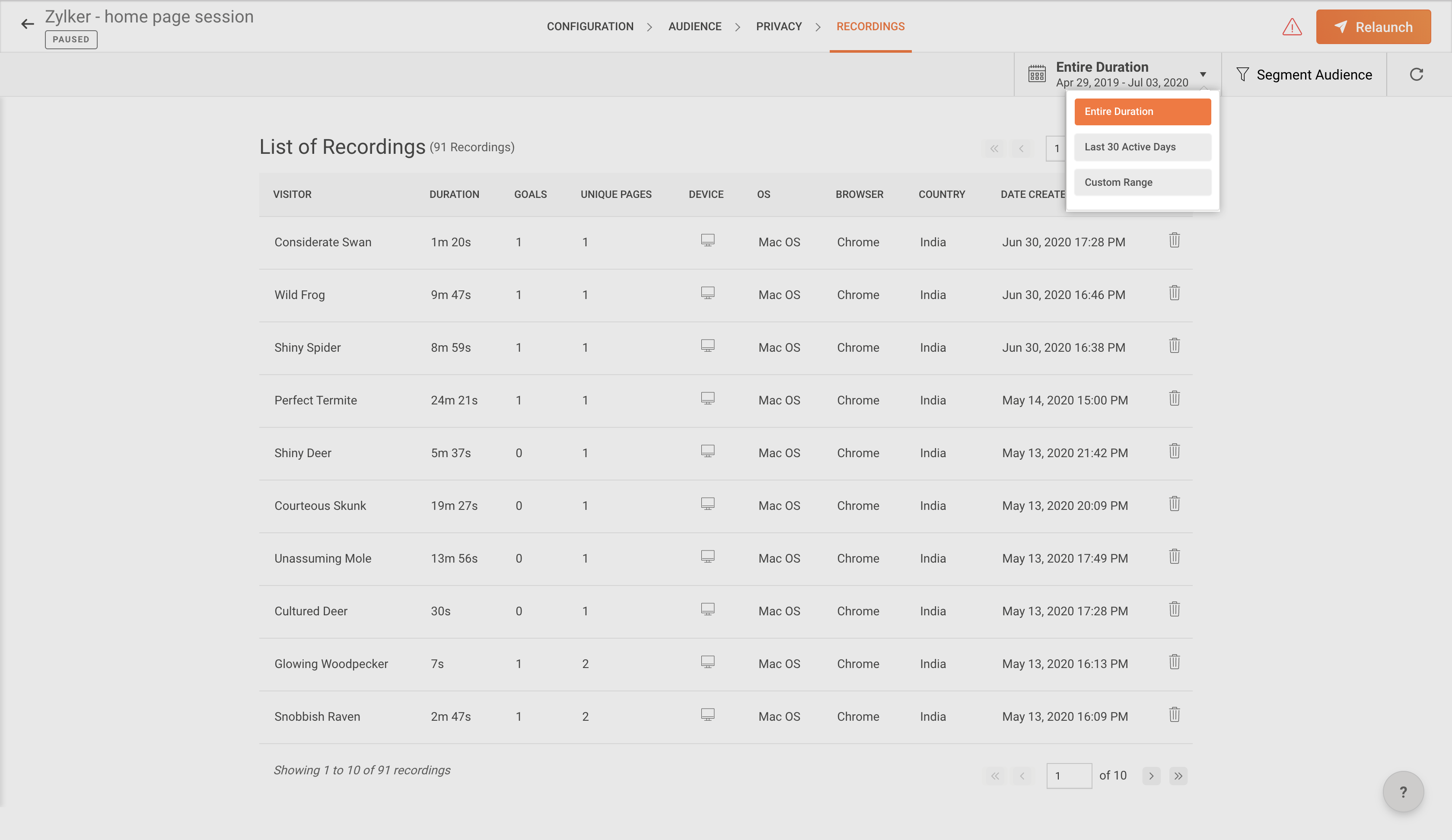Click the back arrow icon
This screenshot has height=840, width=1452.
coord(27,24)
